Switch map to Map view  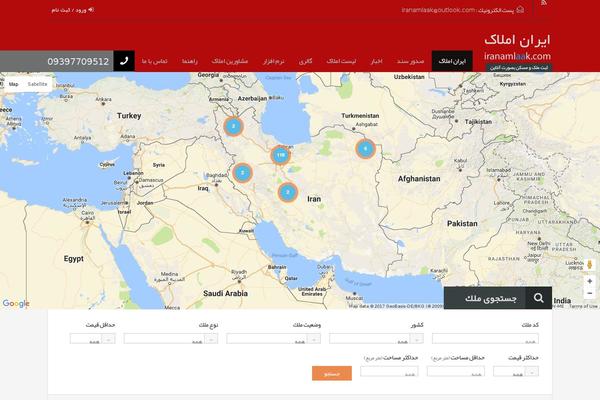click(x=14, y=84)
